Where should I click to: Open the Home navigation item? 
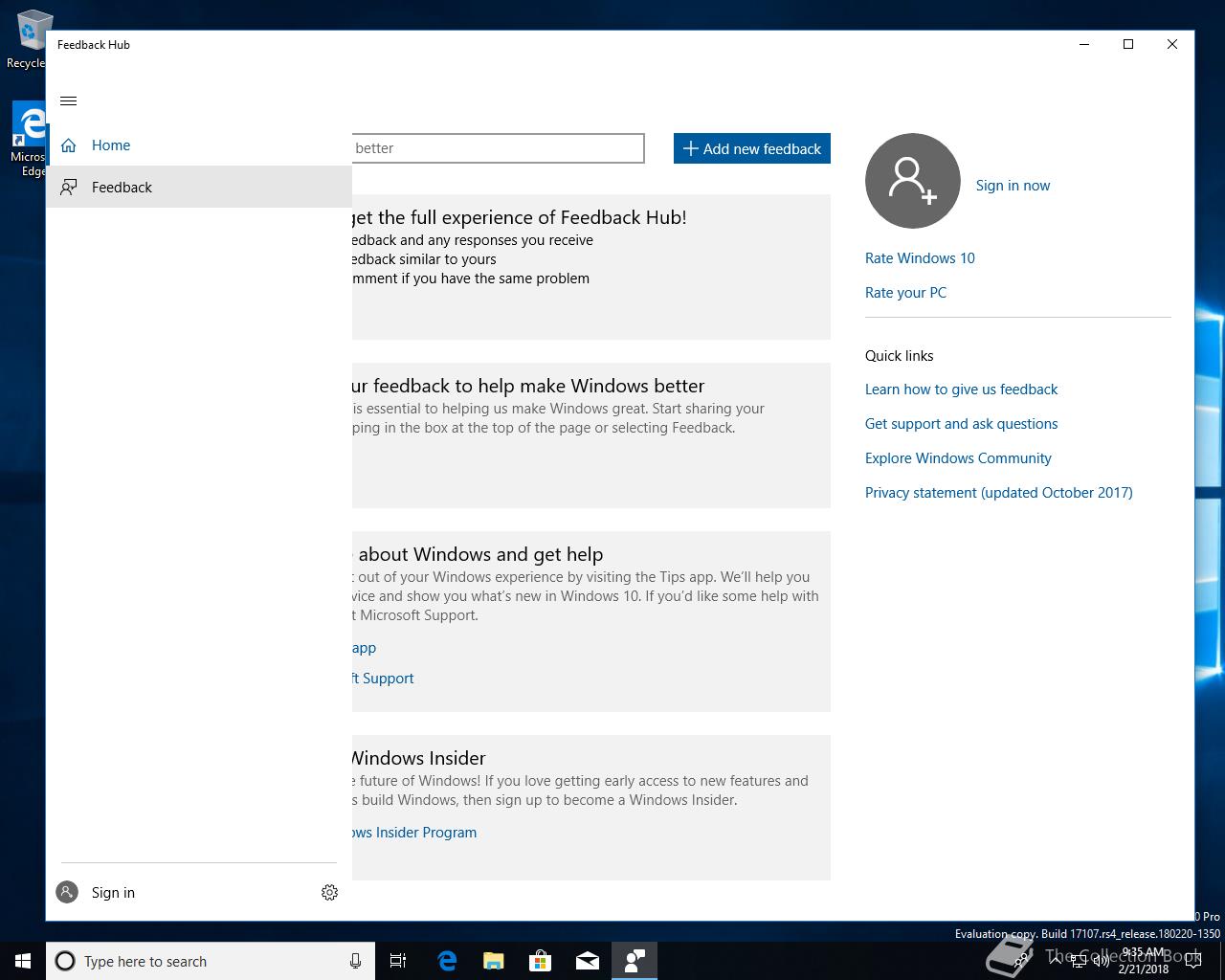click(x=199, y=145)
